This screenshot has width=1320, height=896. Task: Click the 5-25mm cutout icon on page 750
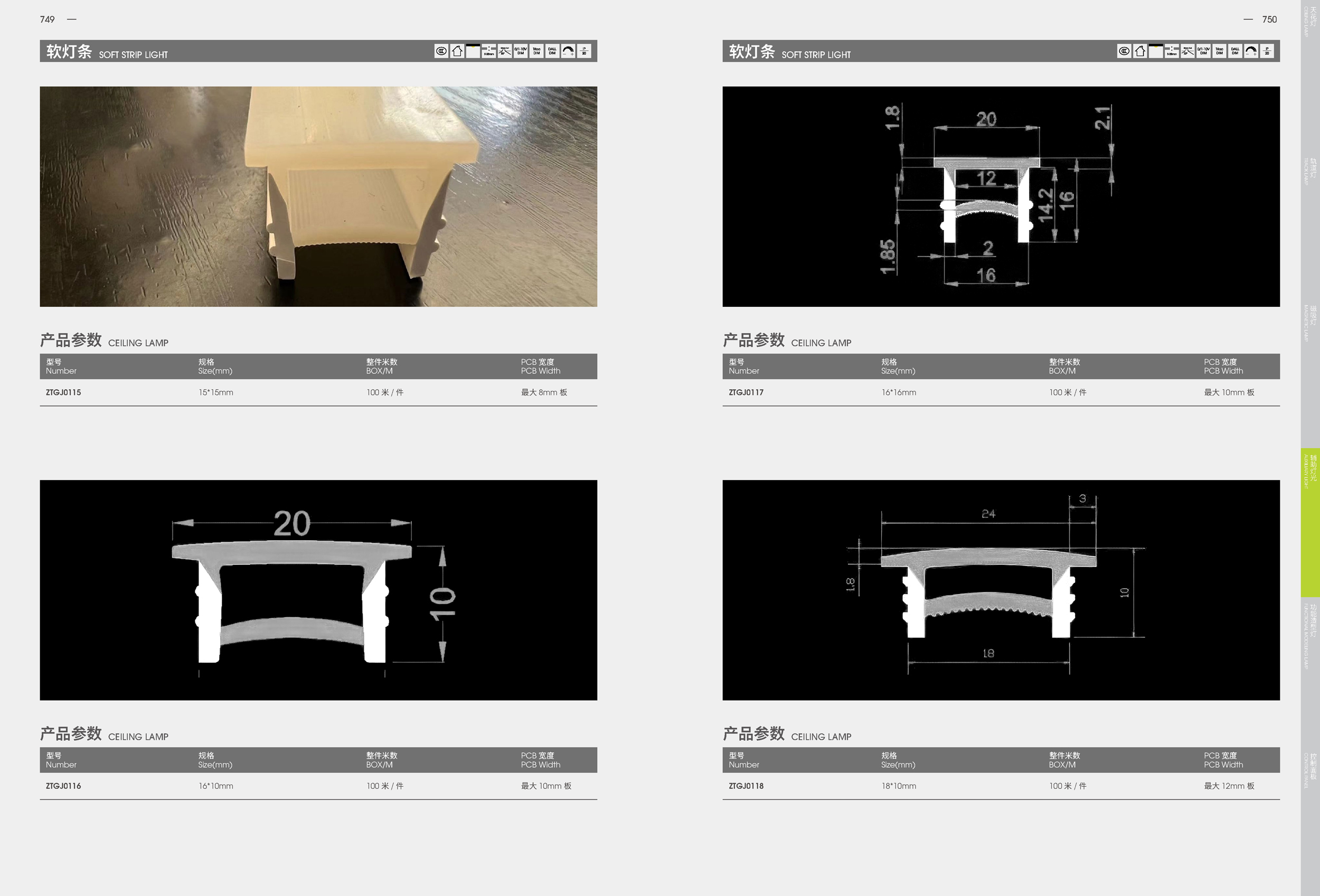tap(1171, 51)
